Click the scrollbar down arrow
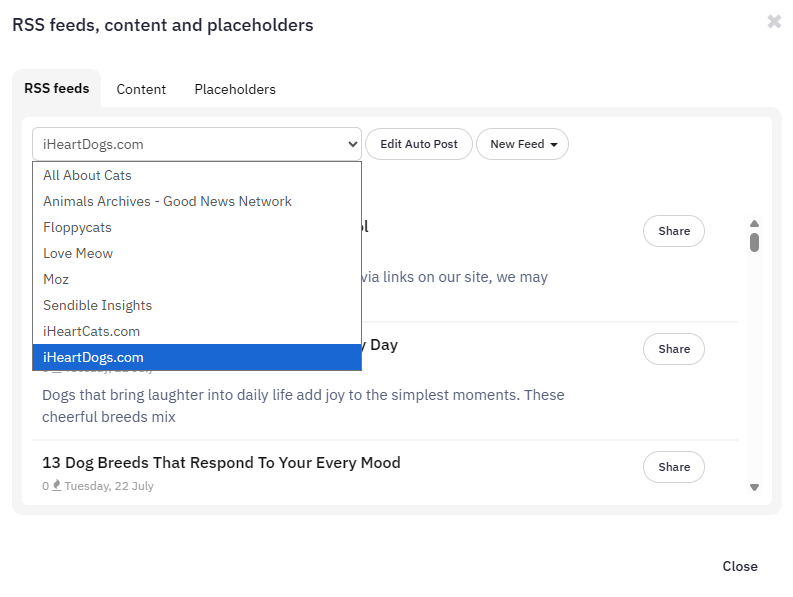 point(754,487)
